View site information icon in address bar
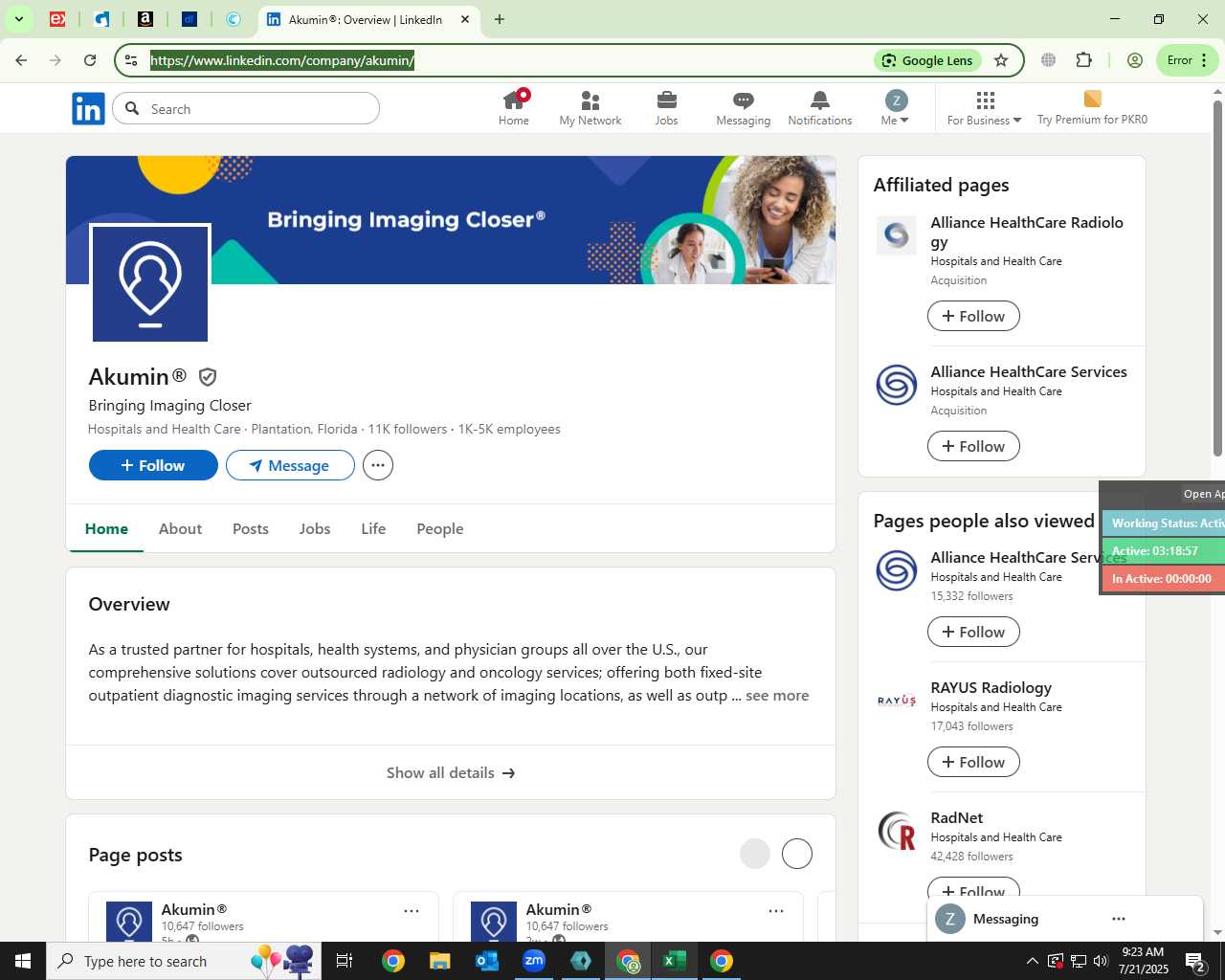This screenshot has width=1225, height=980. (x=131, y=60)
